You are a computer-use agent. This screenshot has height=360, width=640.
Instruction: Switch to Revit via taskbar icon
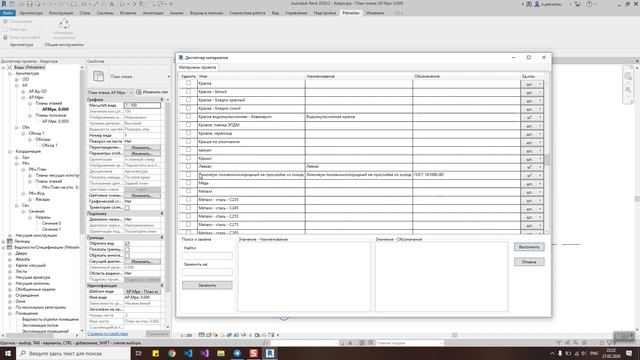click(270, 353)
